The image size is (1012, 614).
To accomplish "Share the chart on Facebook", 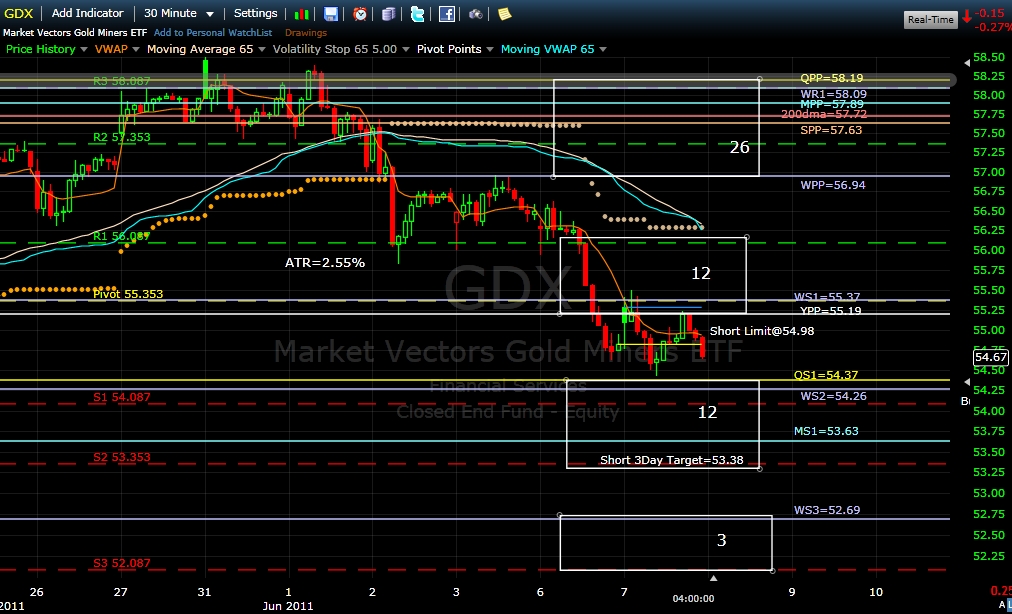I will (447, 14).
